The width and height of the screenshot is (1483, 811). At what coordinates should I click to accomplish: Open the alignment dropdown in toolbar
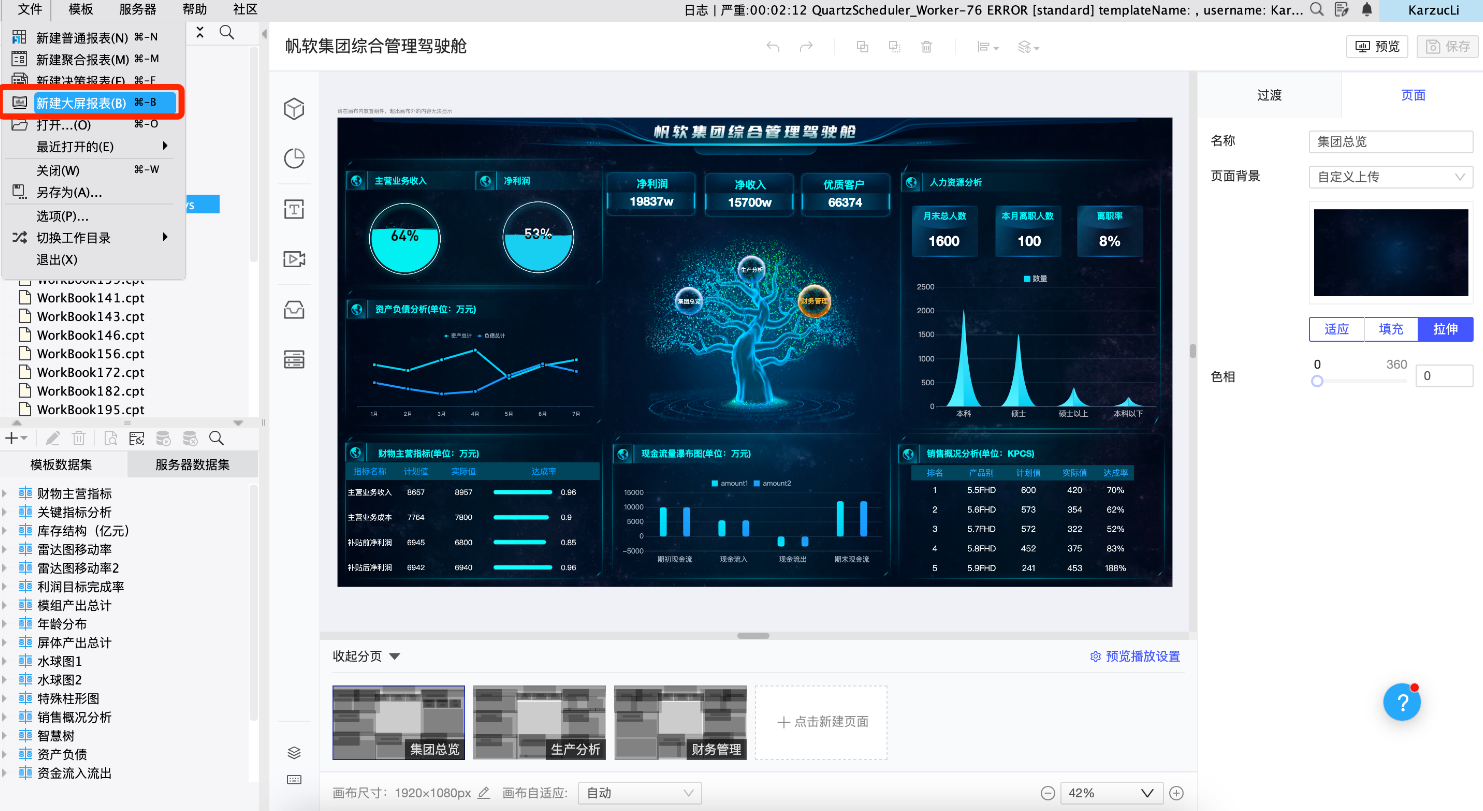tap(988, 47)
